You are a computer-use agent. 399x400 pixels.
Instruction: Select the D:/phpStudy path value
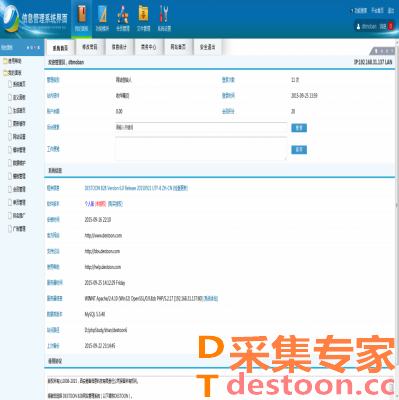[106, 330]
